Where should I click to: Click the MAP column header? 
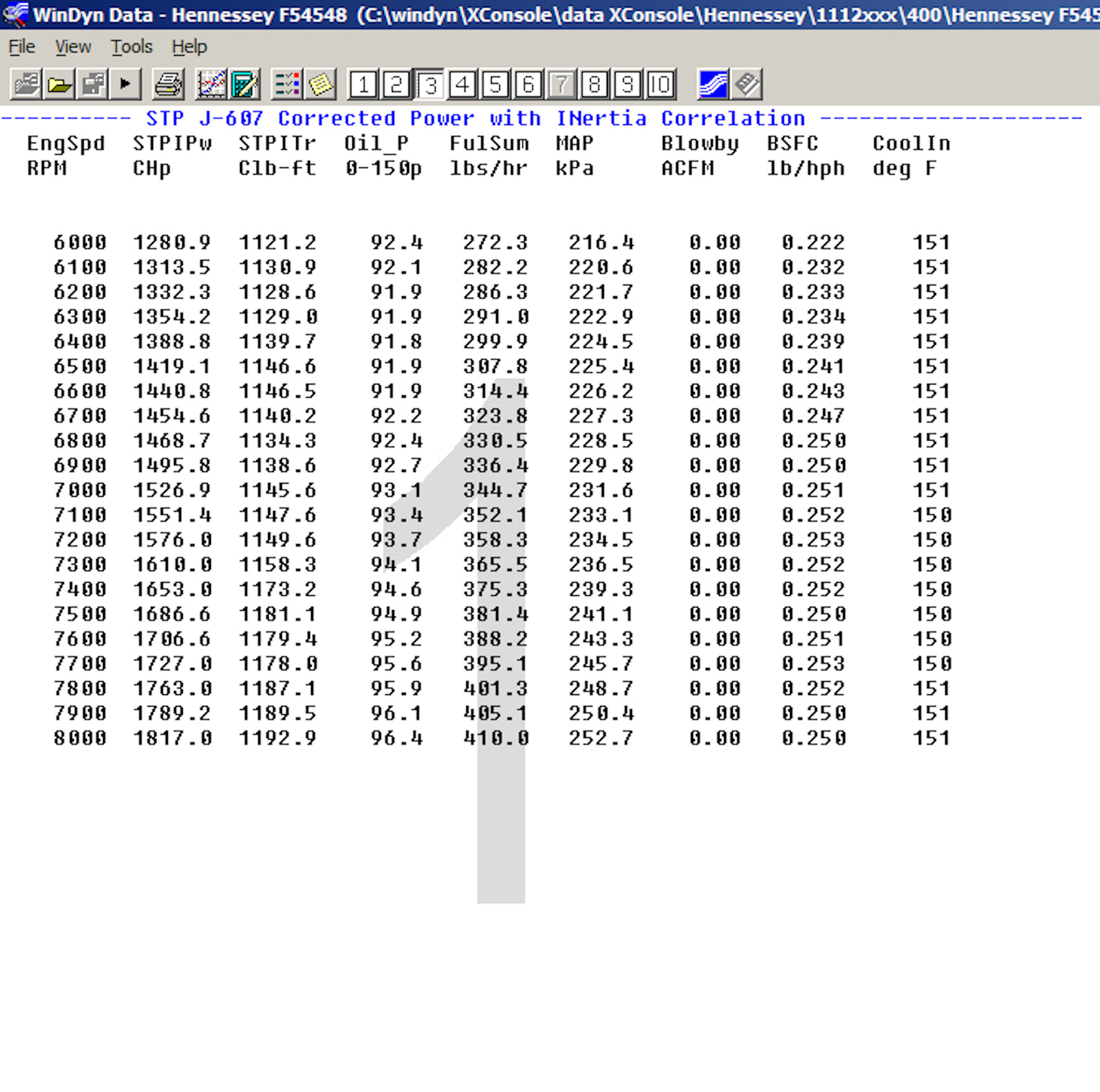coord(574,143)
